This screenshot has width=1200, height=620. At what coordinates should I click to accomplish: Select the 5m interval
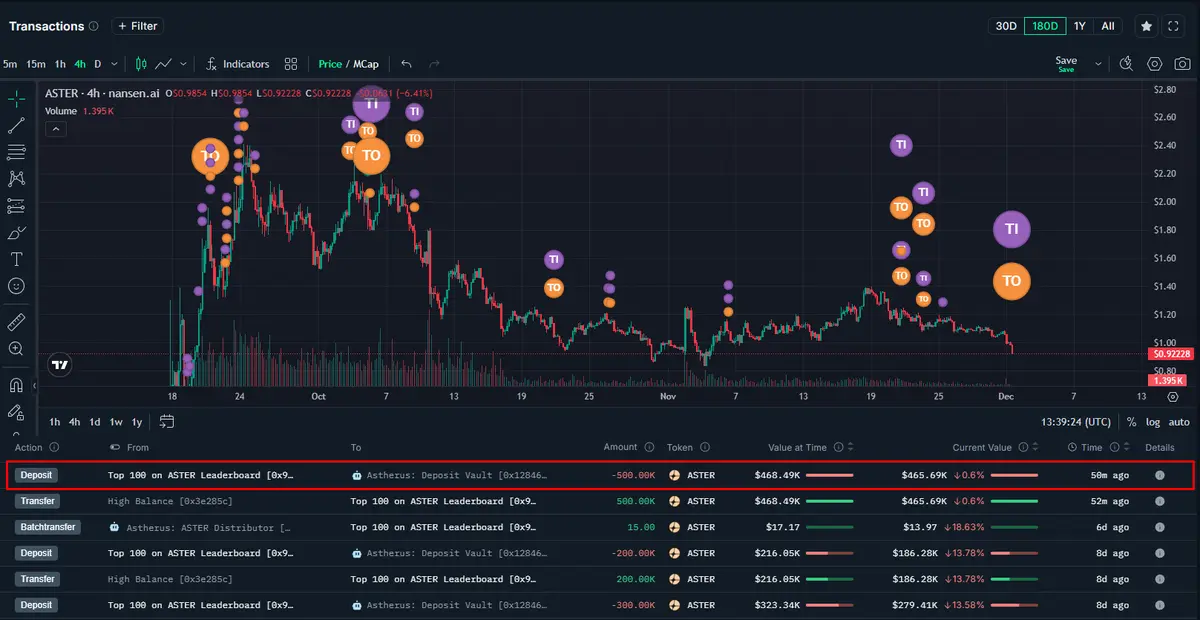pos(10,64)
